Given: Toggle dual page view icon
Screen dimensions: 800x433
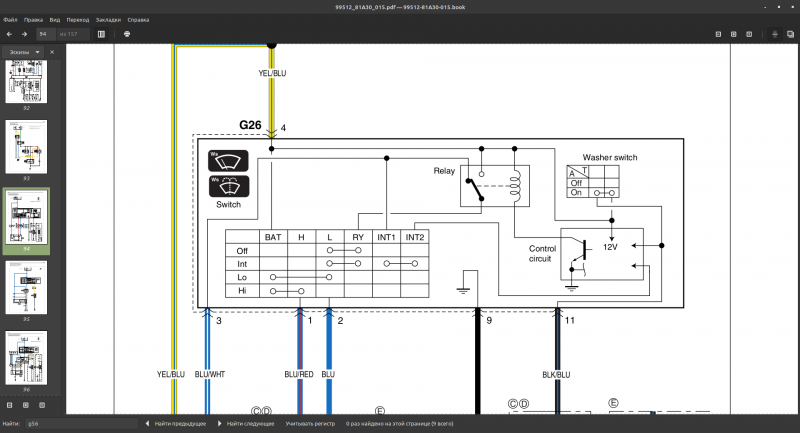Looking at the screenshot, I should (x=790, y=34).
